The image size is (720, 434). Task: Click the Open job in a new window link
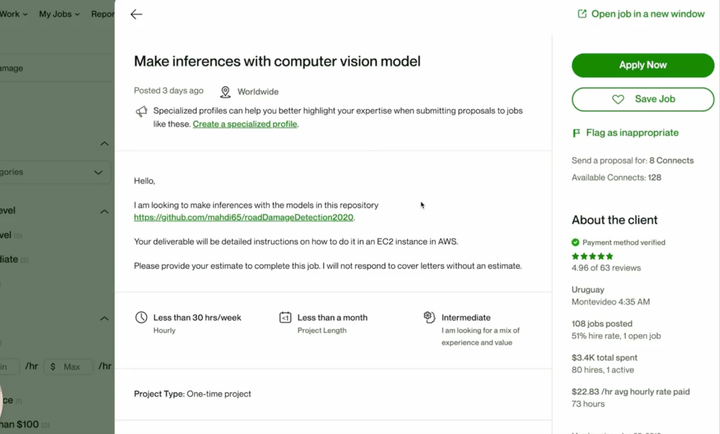647,14
